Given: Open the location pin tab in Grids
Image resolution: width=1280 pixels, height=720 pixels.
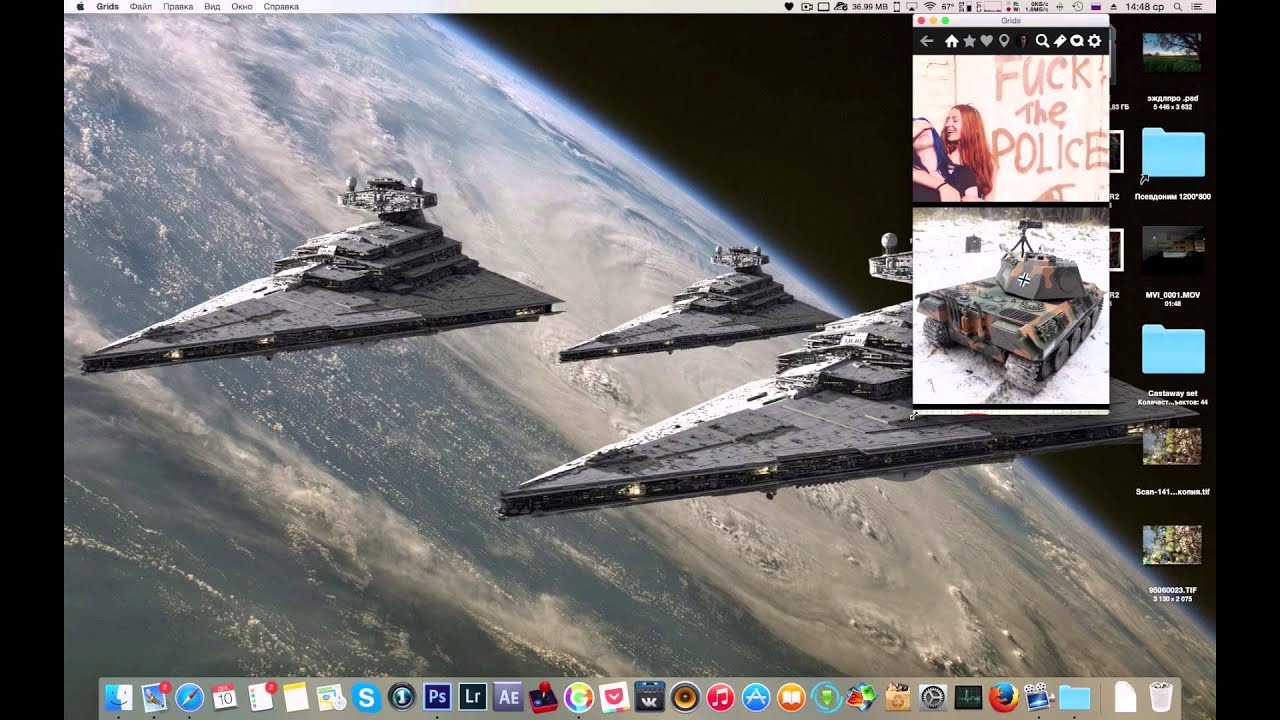Looking at the screenshot, I should [x=1004, y=41].
